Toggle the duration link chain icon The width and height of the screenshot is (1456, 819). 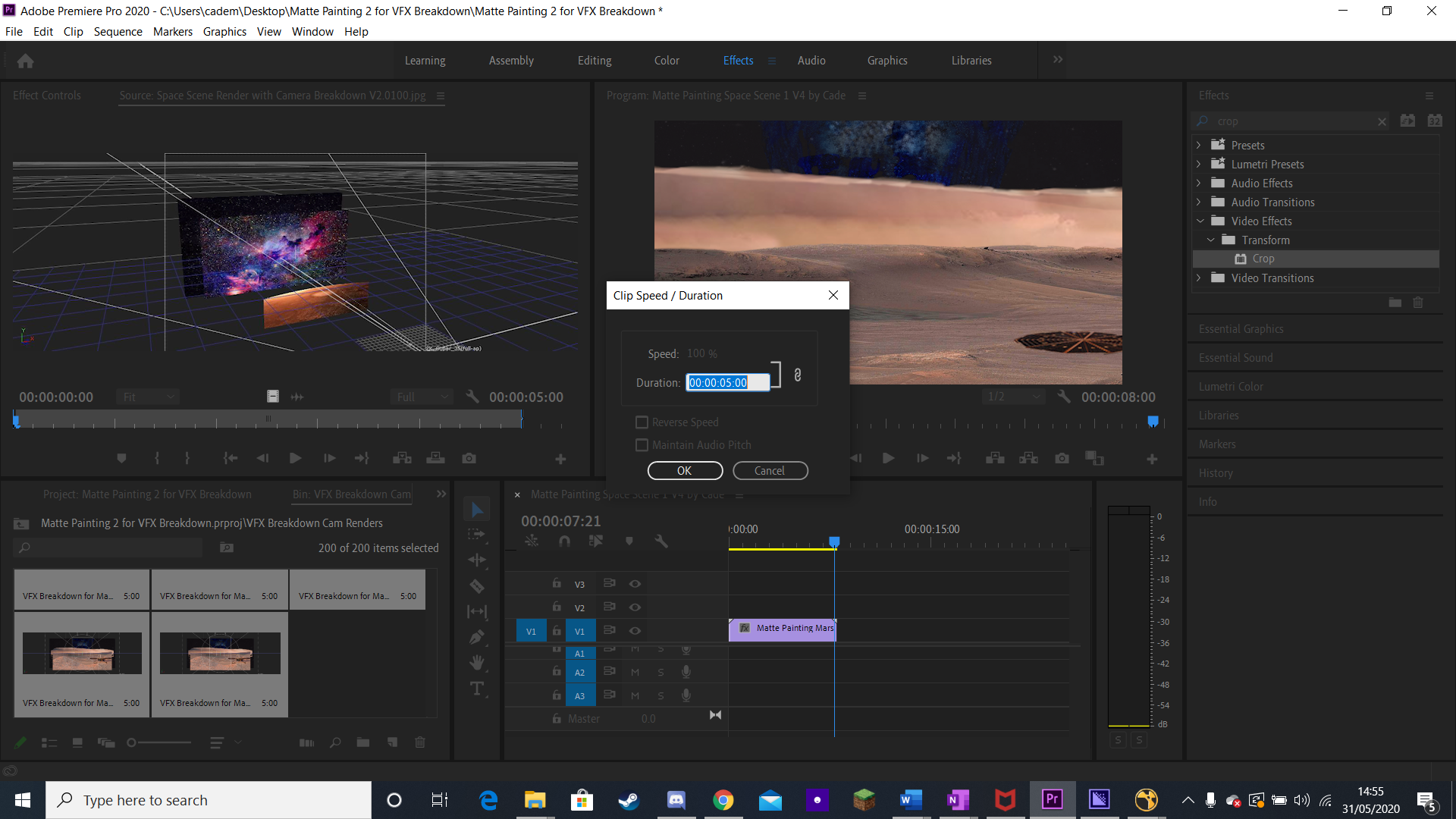click(798, 375)
